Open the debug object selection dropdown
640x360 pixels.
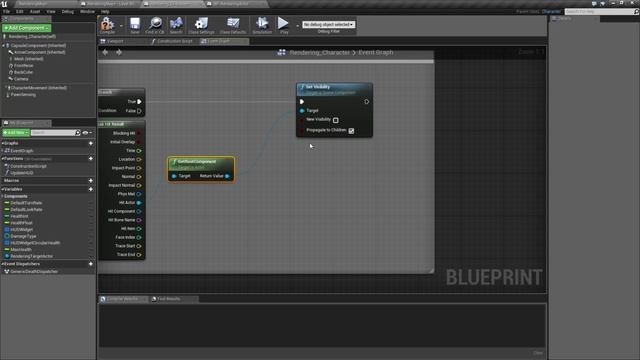tap(329, 24)
